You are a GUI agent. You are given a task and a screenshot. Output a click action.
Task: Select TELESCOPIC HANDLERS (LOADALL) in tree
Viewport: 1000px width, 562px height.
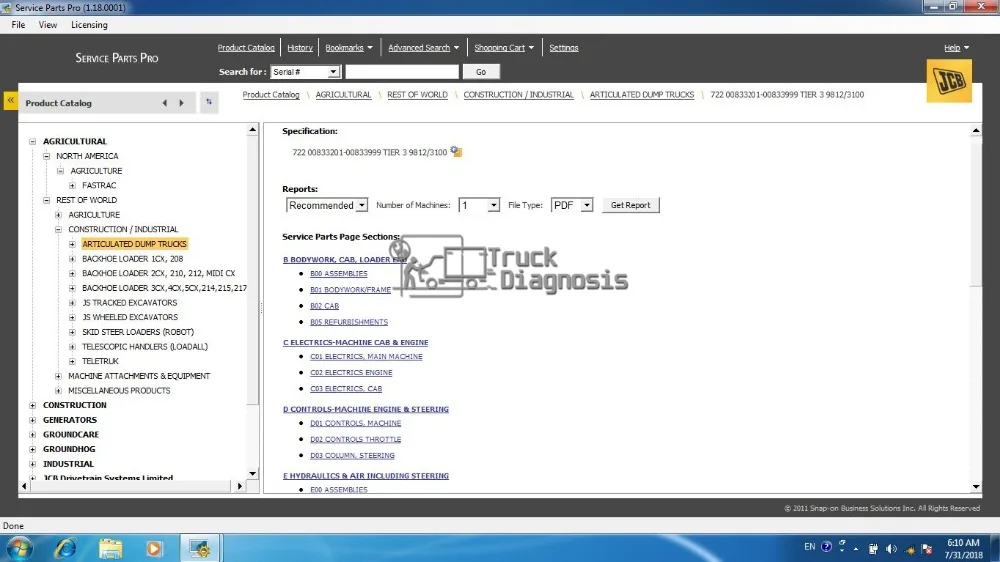click(145, 347)
